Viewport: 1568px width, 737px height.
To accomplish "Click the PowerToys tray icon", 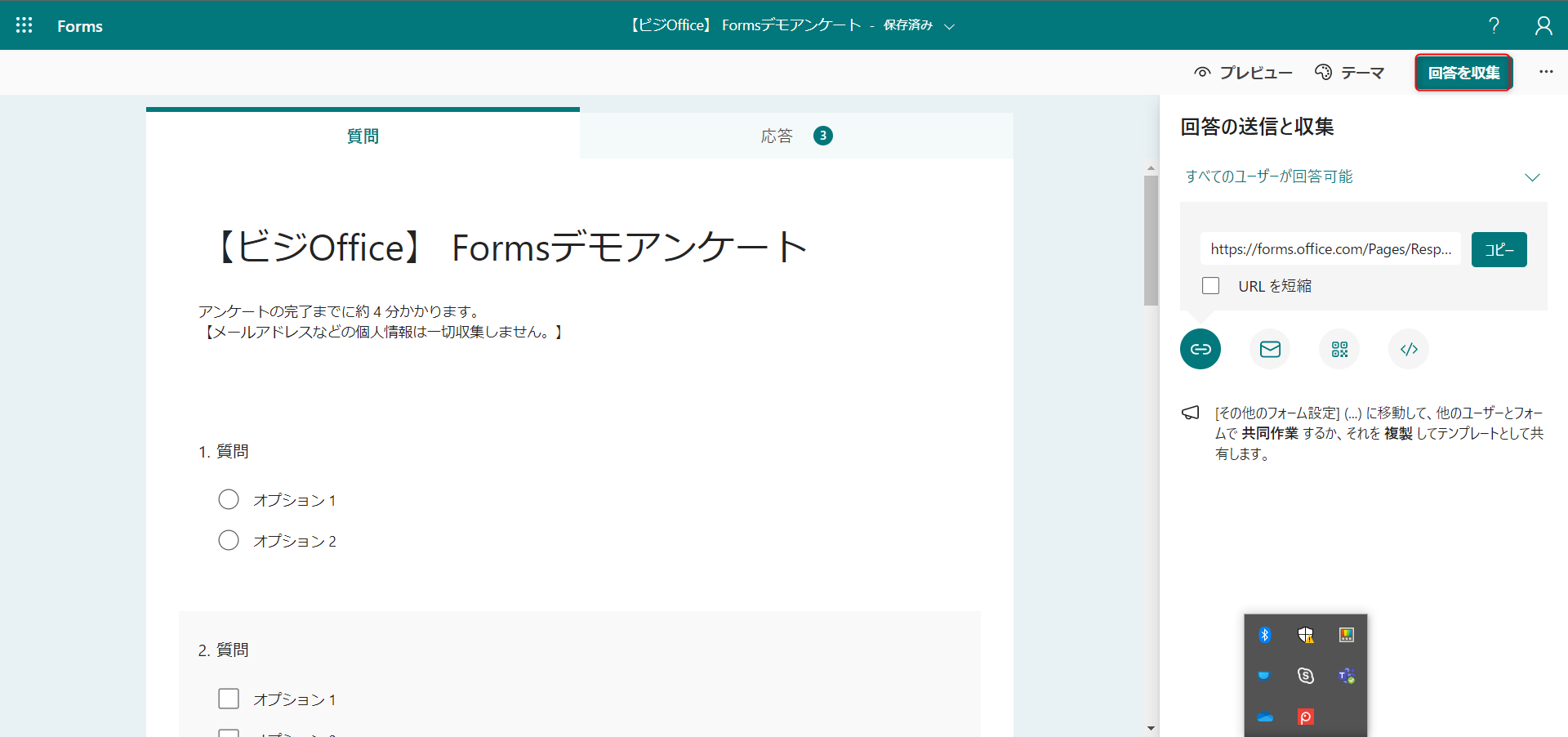I will click(x=1347, y=635).
